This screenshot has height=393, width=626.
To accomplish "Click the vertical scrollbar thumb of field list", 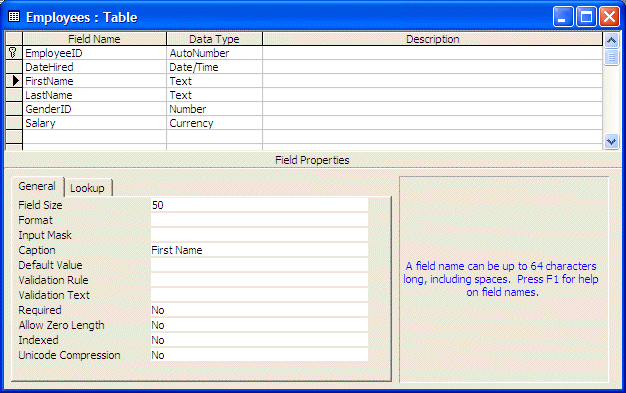I will pos(611,57).
